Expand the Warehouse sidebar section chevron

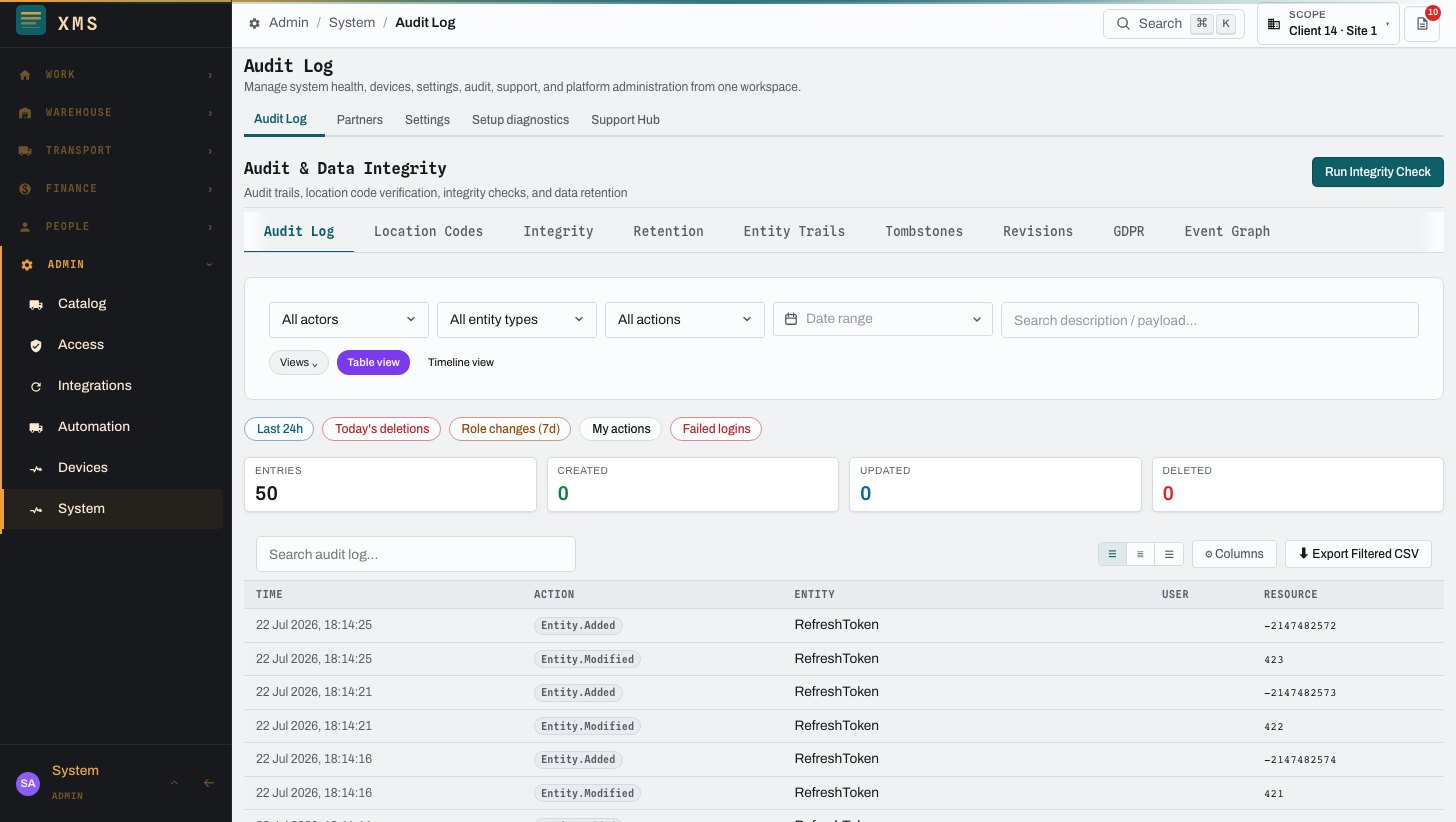[x=210, y=113]
